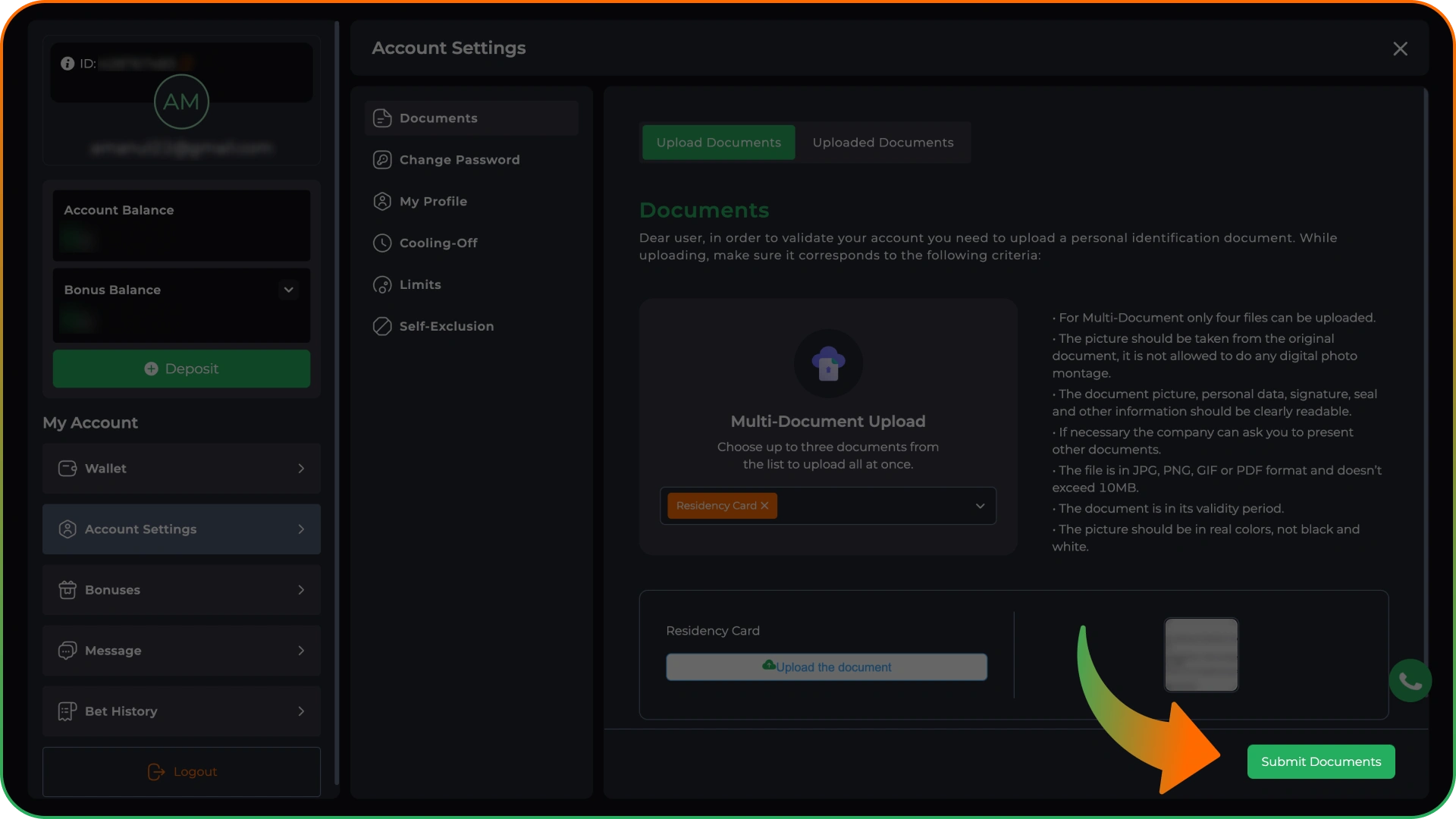The height and width of the screenshot is (819, 1456).
Task: Click the Logout button
Action: pos(181,772)
